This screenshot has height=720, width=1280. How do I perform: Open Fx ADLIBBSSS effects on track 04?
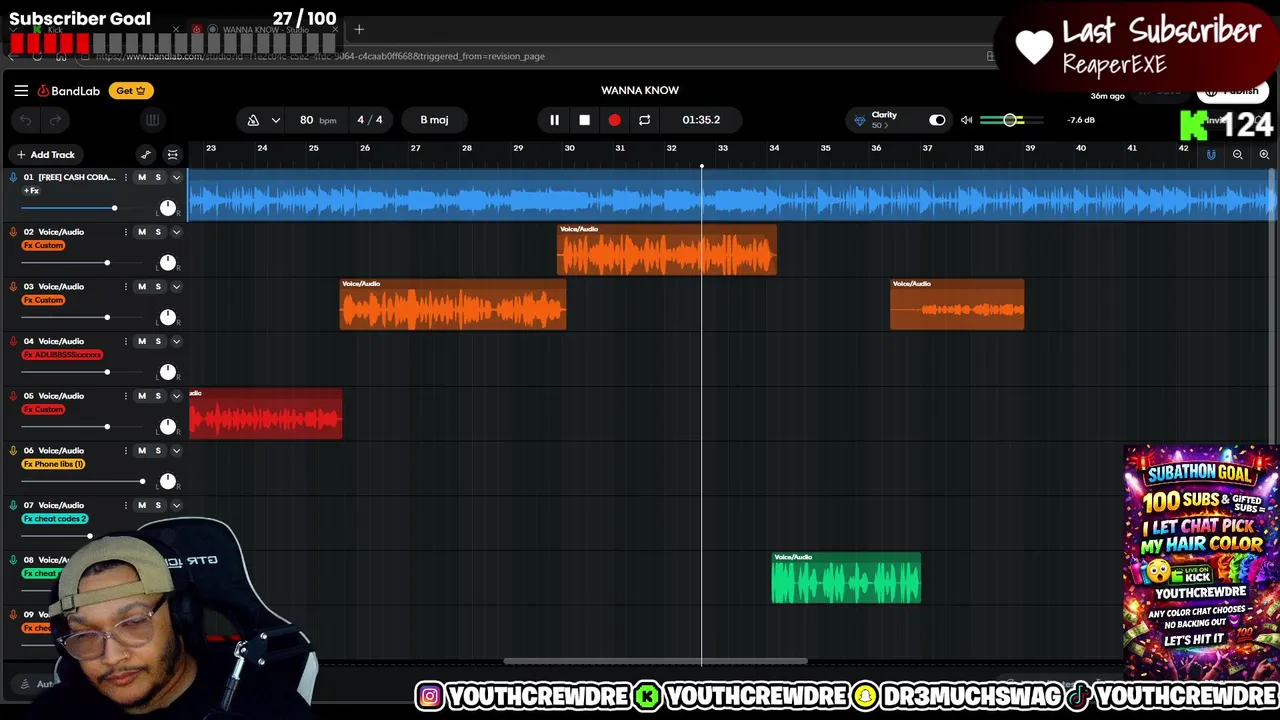(x=62, y=355)
